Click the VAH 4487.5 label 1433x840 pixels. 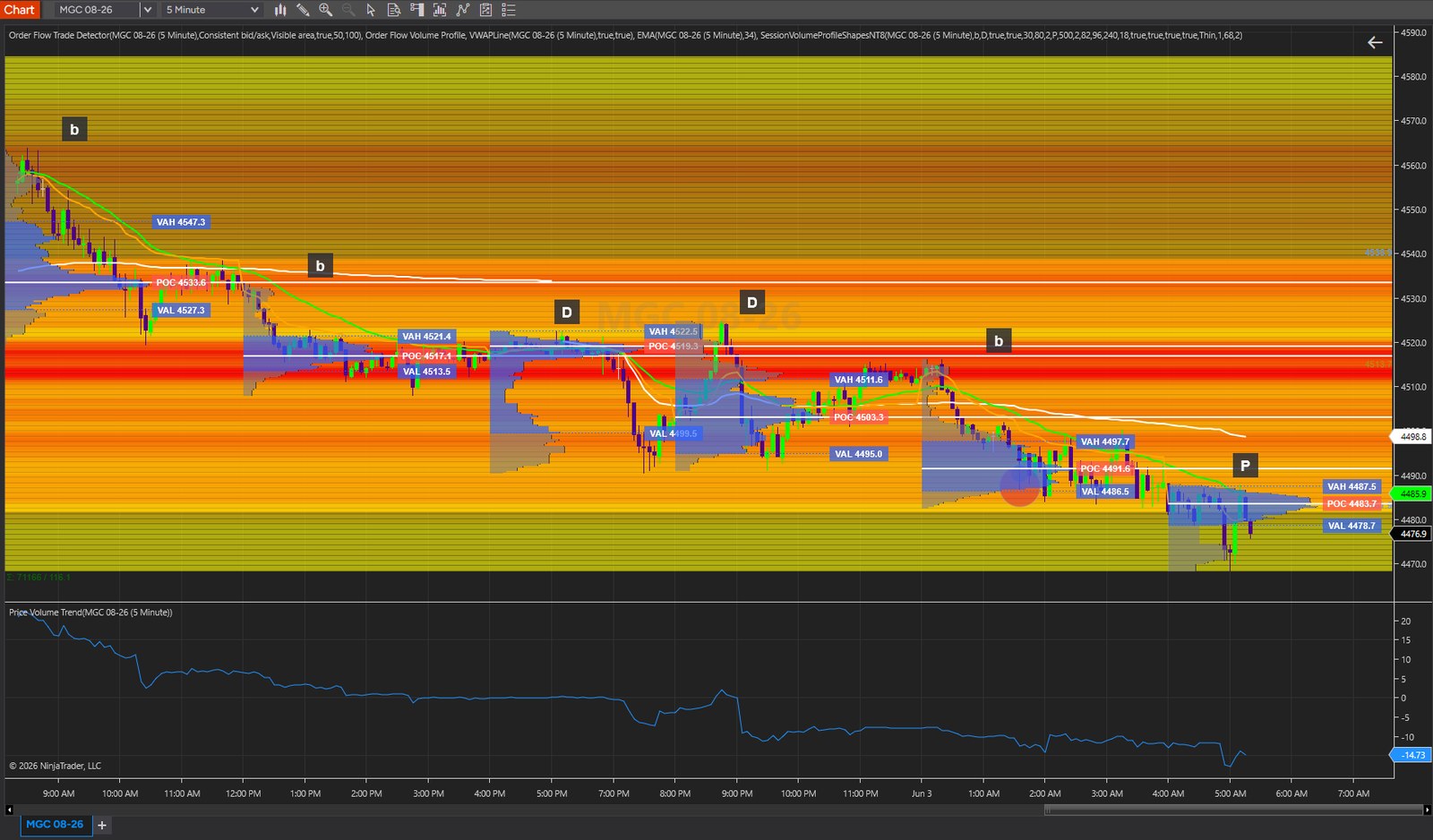pos(1351,487)
